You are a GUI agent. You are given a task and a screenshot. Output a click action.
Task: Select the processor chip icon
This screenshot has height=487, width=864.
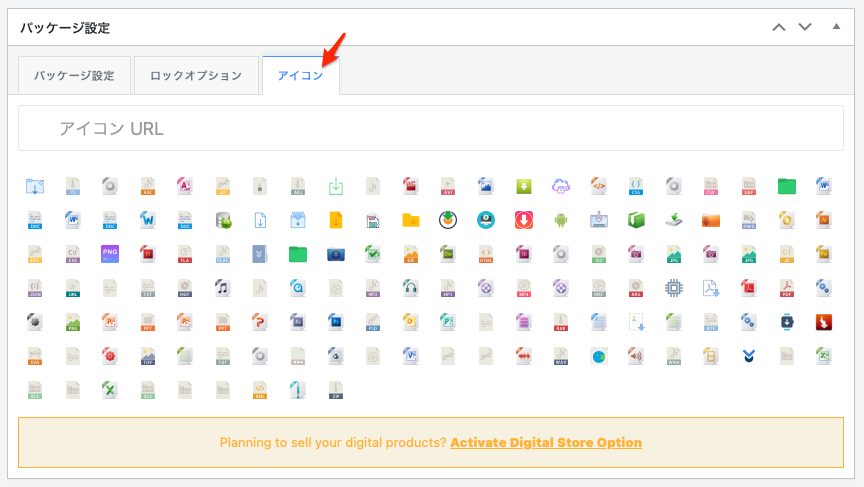(673, 288)
